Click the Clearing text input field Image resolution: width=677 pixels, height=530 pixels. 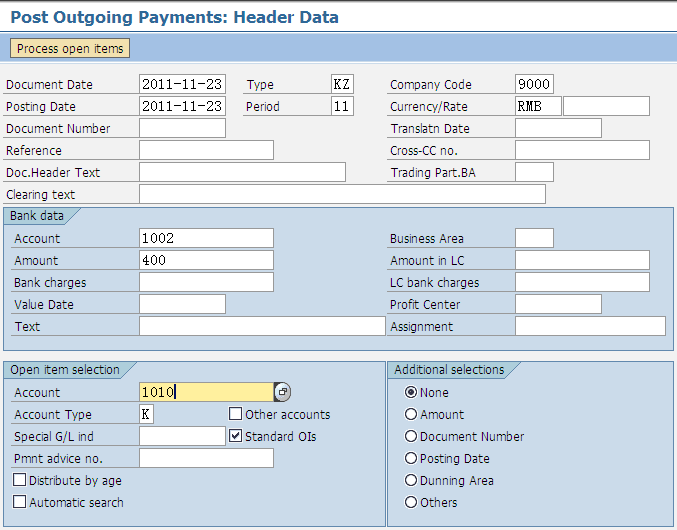pos(342,194)
